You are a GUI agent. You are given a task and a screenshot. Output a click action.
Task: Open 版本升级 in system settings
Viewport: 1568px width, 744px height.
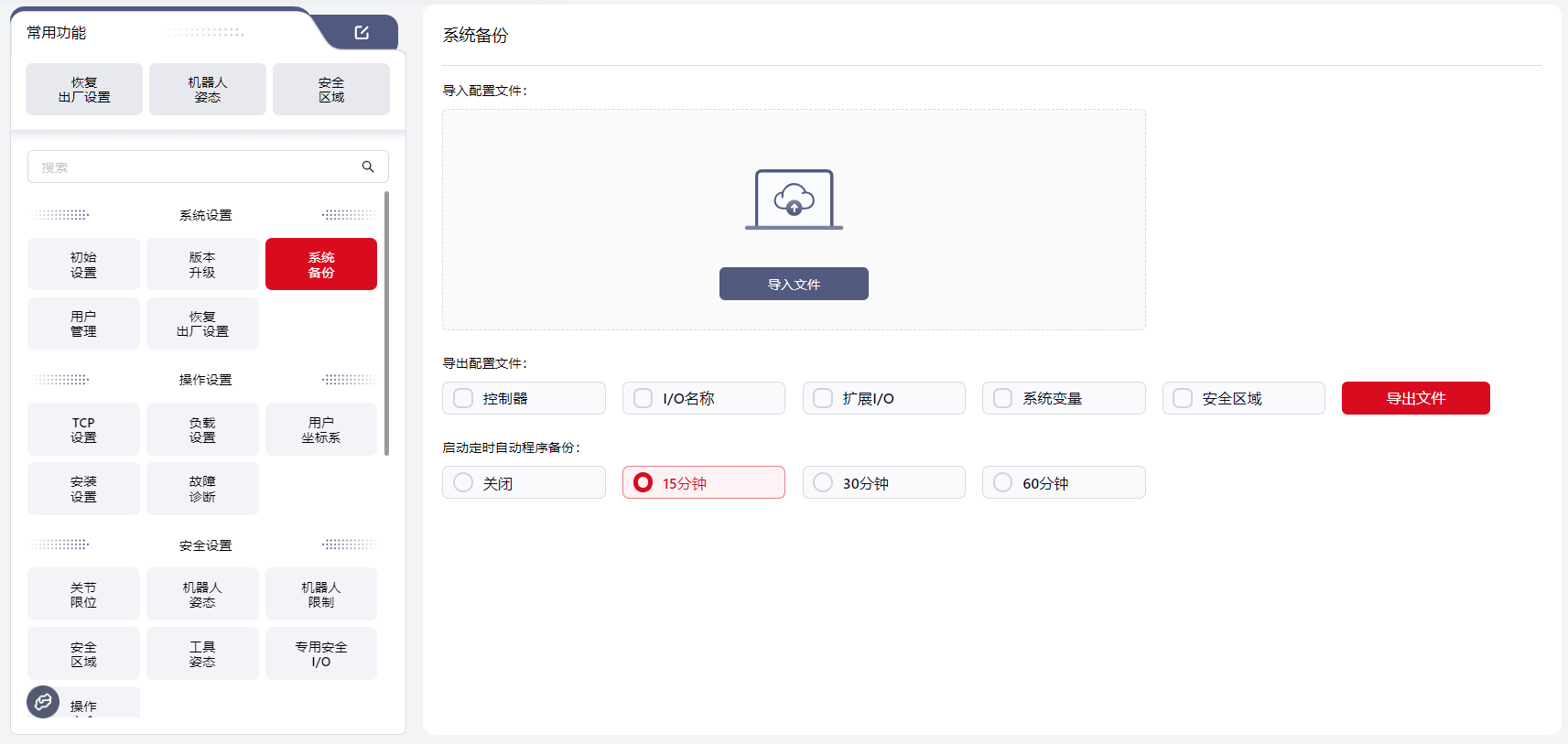[202, 264]
